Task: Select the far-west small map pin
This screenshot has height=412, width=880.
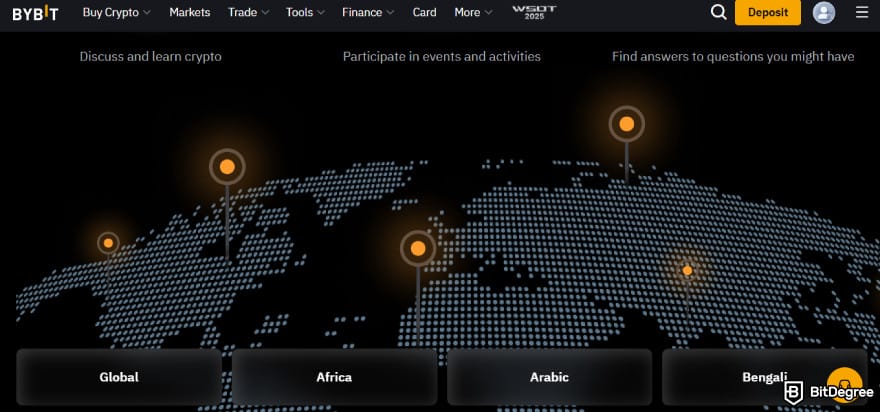Action: tap(108, 243)
